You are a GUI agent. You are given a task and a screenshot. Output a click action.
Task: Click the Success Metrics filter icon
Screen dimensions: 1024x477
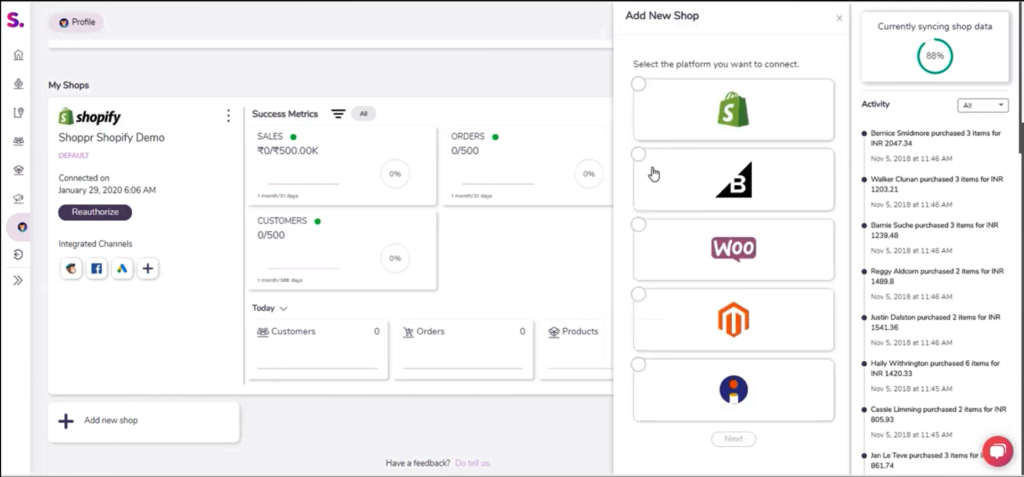pos(338,114)
